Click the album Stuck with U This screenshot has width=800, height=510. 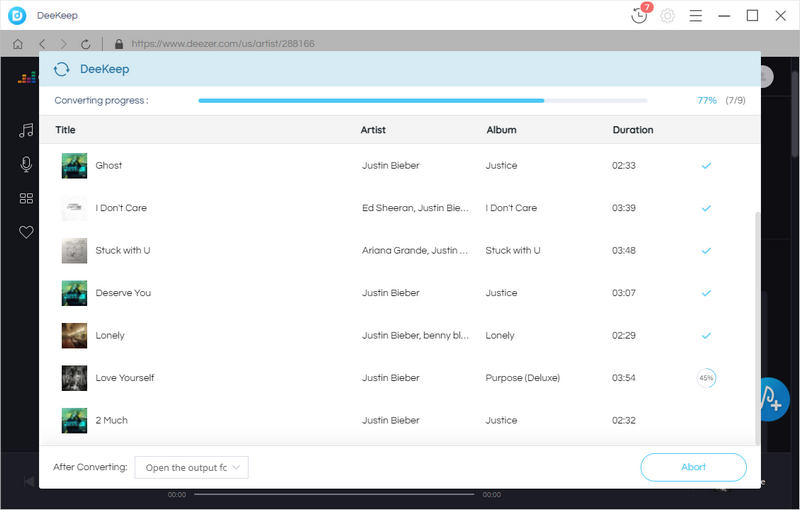pyautogui.click(x=513, y=250)
